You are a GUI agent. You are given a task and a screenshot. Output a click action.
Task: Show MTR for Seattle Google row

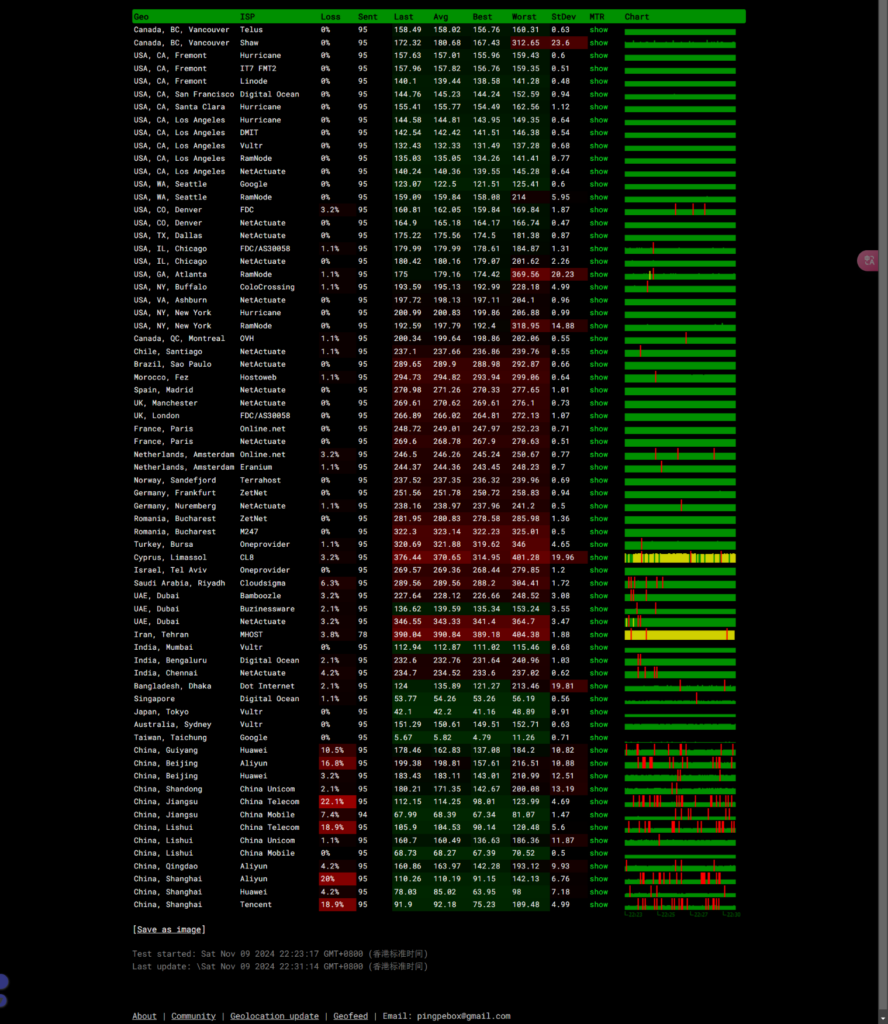pos(599,184)
